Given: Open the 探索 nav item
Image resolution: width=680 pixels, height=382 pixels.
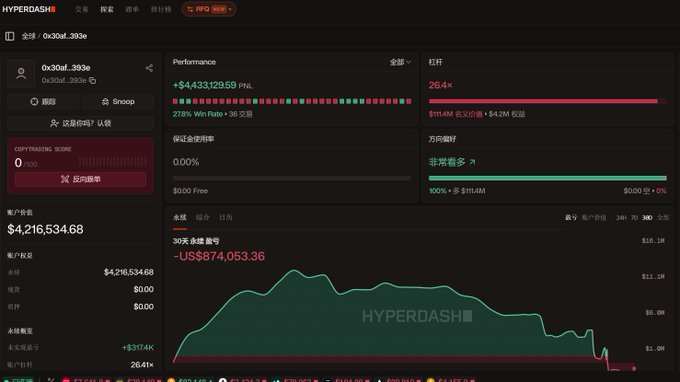Looking at the screenshot, I should point(107,9).
